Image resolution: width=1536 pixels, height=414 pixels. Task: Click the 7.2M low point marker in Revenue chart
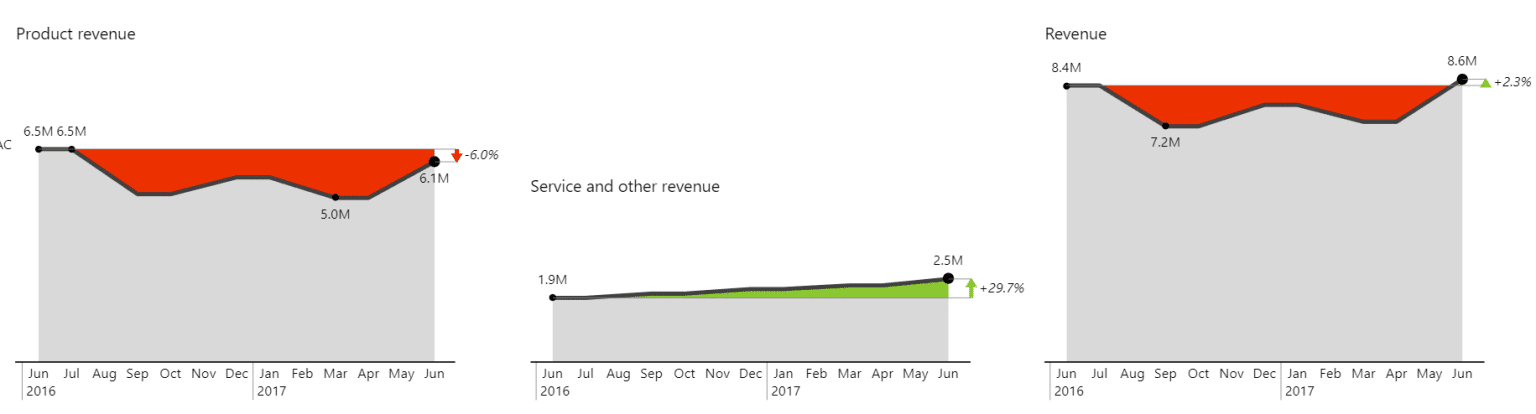(x=1166, y=126)
